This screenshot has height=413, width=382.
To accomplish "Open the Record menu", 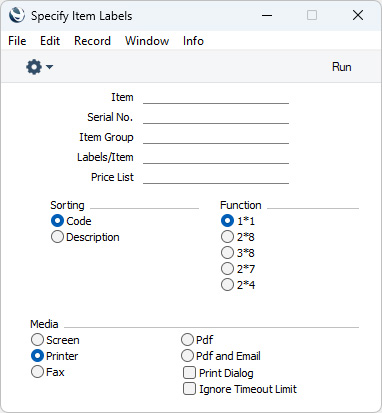I will [92, 41].
